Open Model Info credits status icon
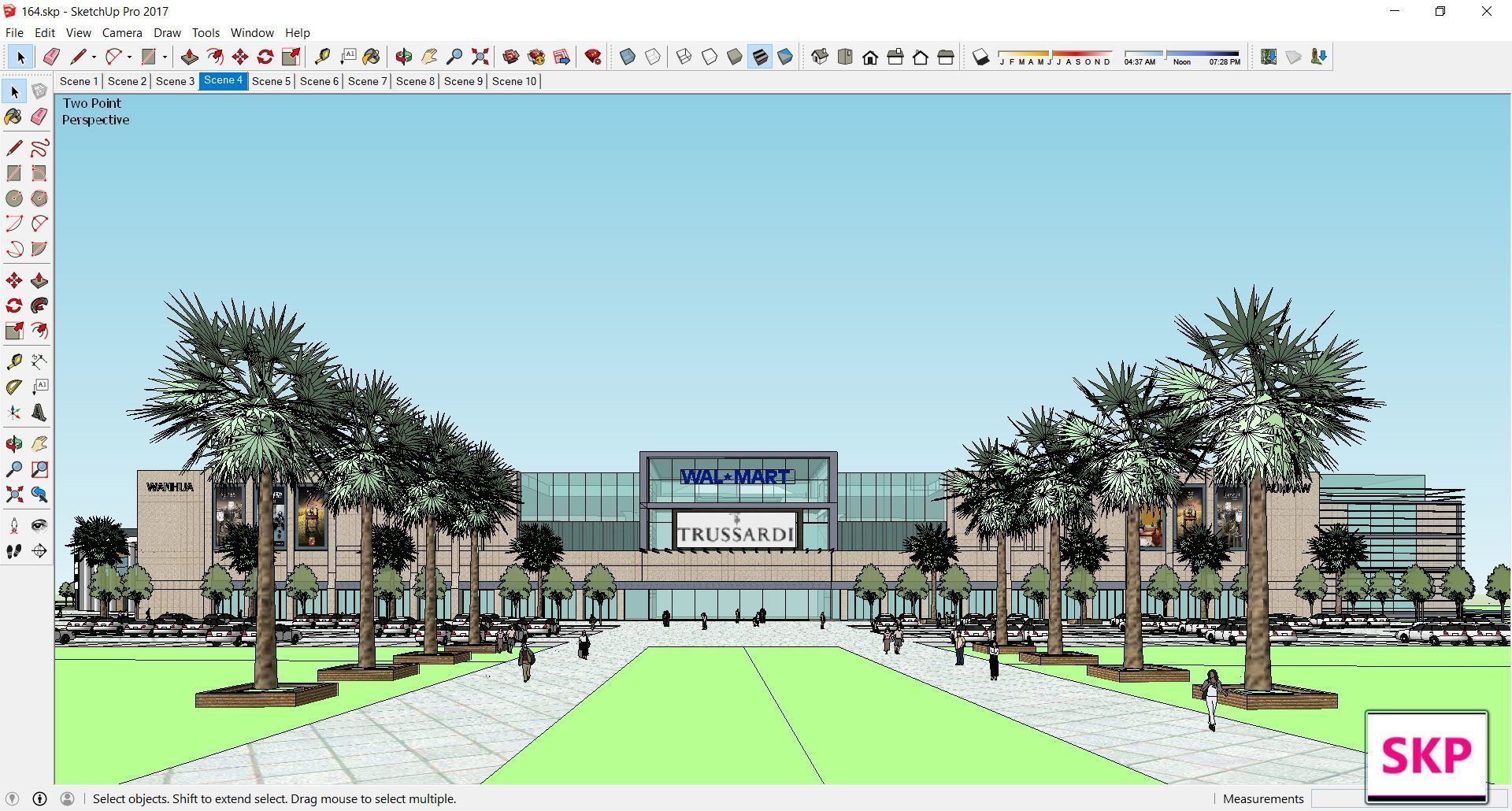Screen dimensions: 1512x811 click(39, 798)
